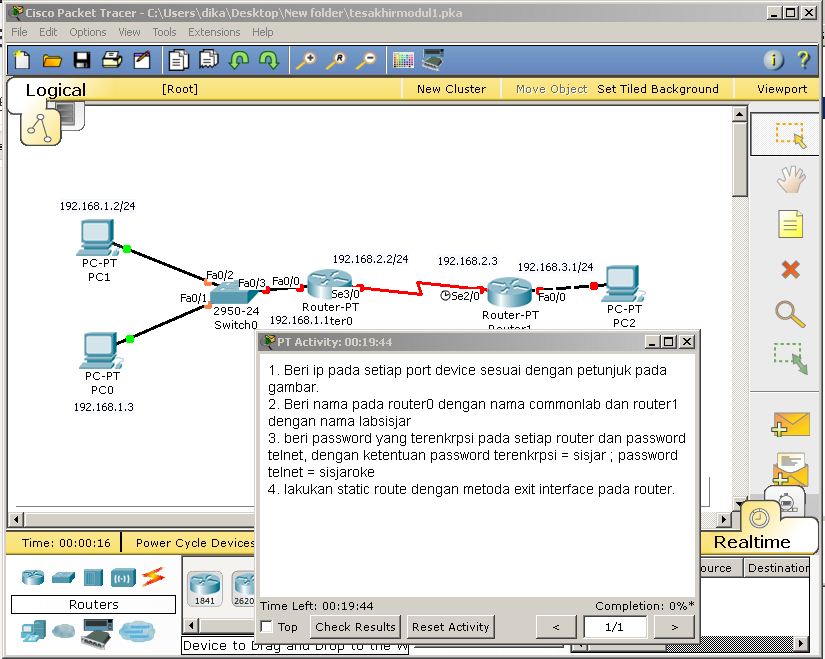Screen dimensions: 825x659
Task: Open the Drawing Palette icon
Action: click(403, 60)
